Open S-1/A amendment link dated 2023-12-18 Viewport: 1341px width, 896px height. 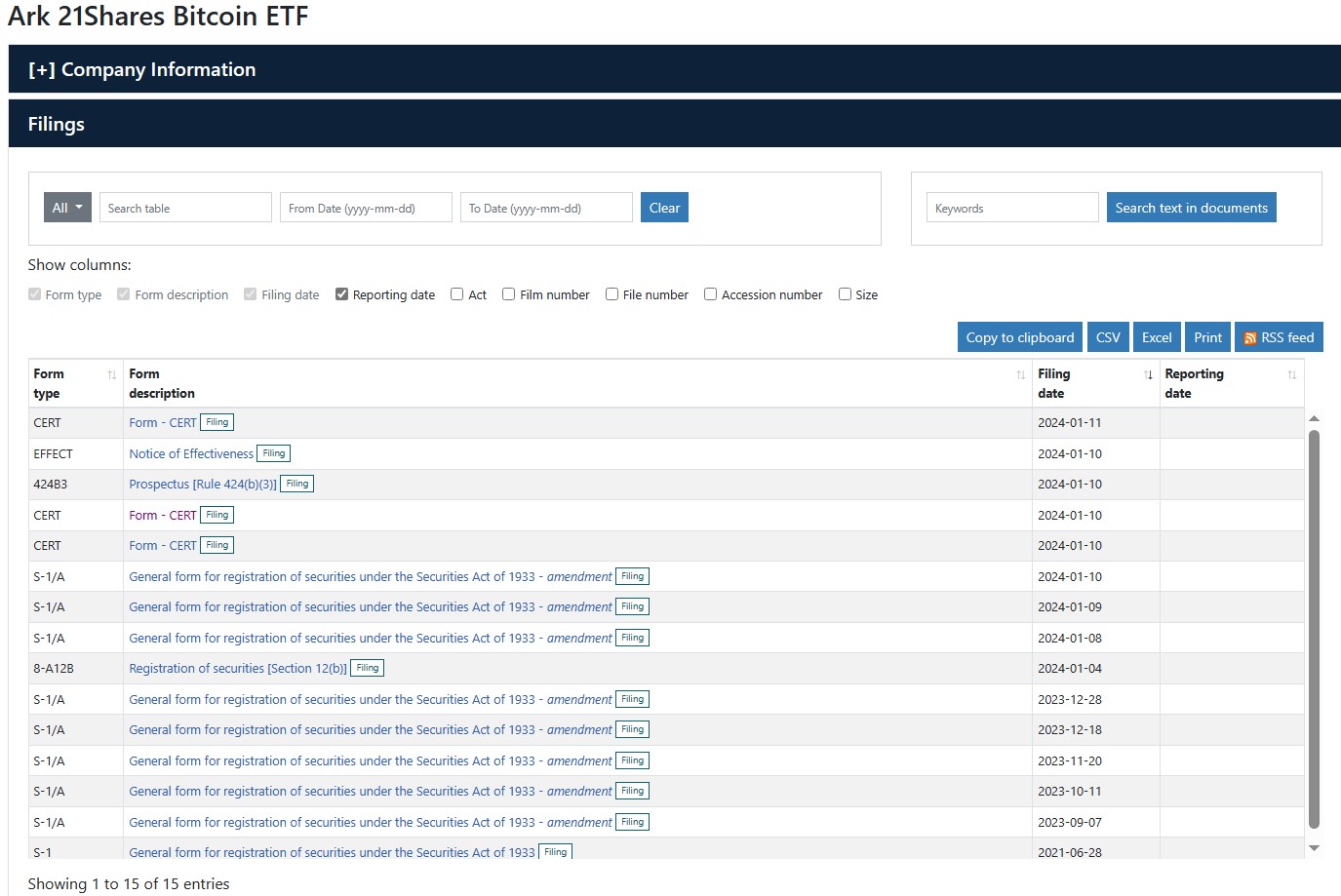(x=371, y=729)
